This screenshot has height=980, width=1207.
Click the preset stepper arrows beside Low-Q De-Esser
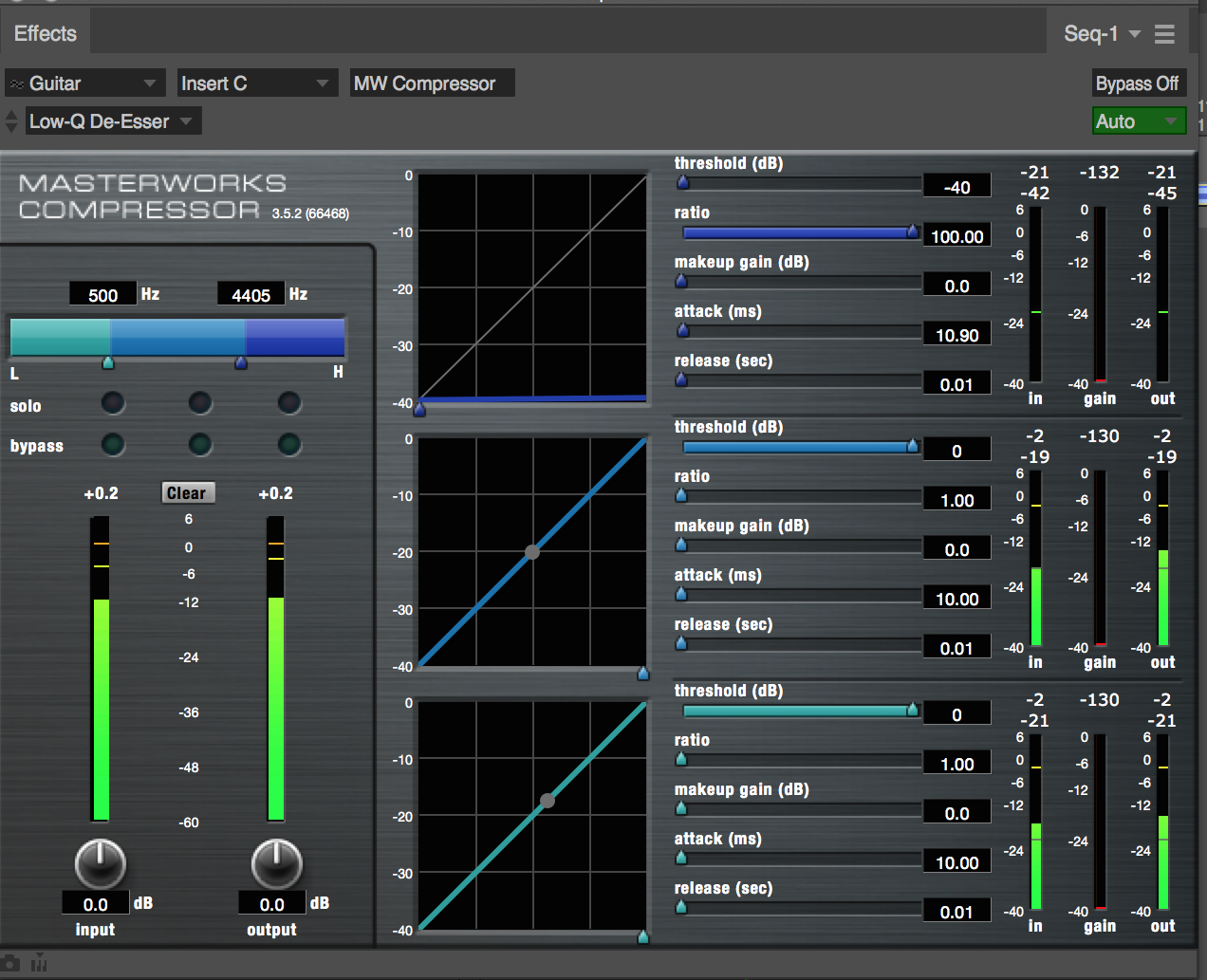pos(10,120)
